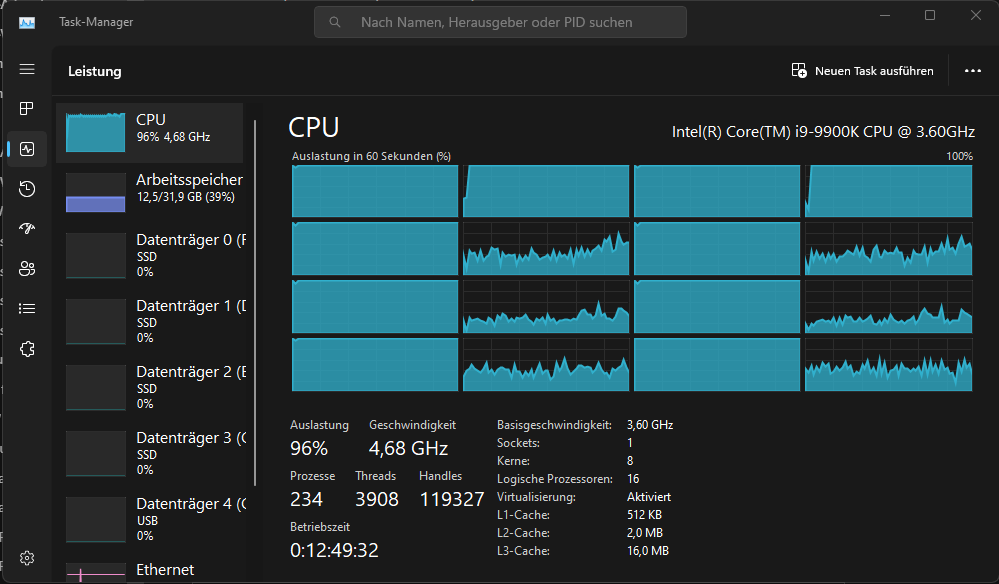
Task: Click the Task-Manager title bar icon
Action: pos(25,21)
